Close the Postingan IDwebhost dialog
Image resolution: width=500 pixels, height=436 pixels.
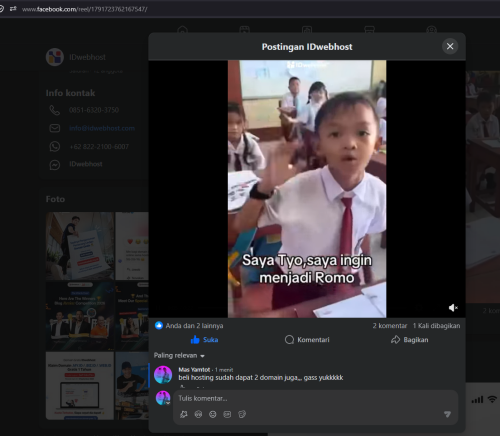click(450, 46)
